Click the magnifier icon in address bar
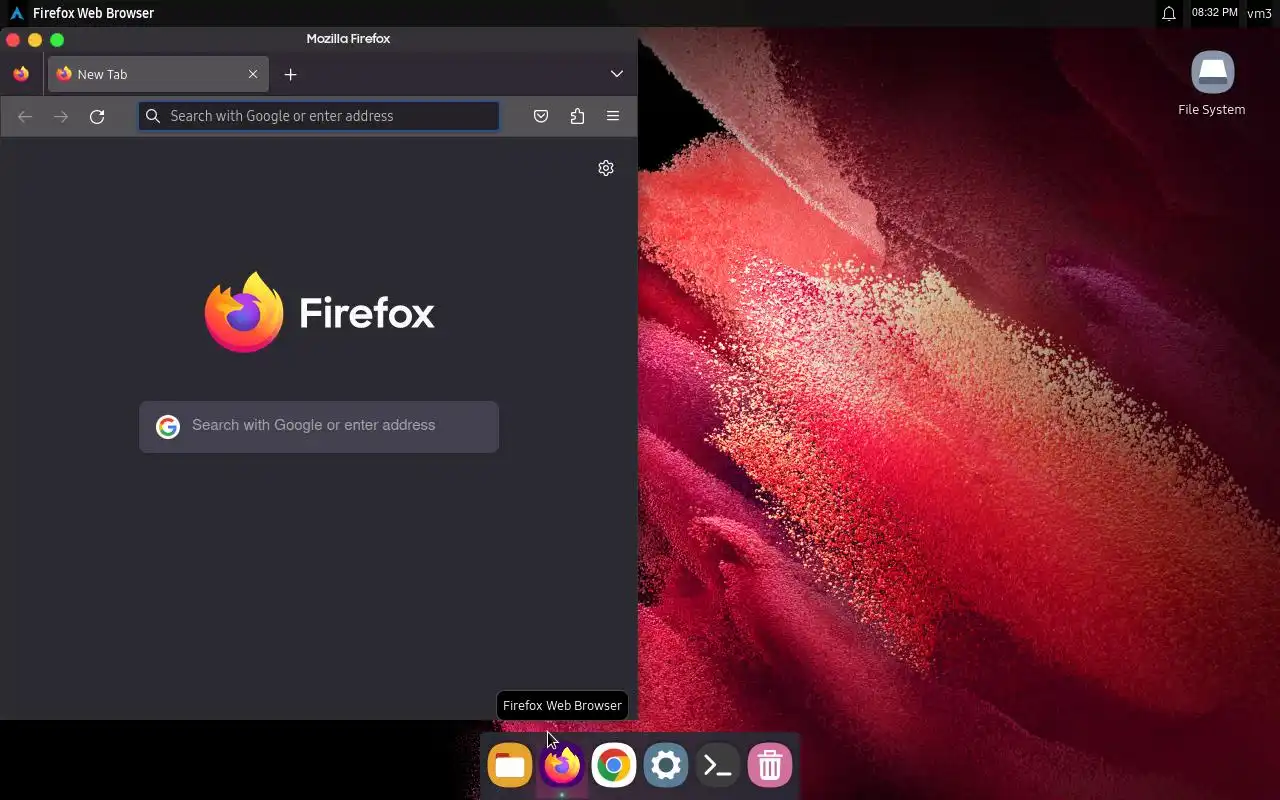 [153, 116]
